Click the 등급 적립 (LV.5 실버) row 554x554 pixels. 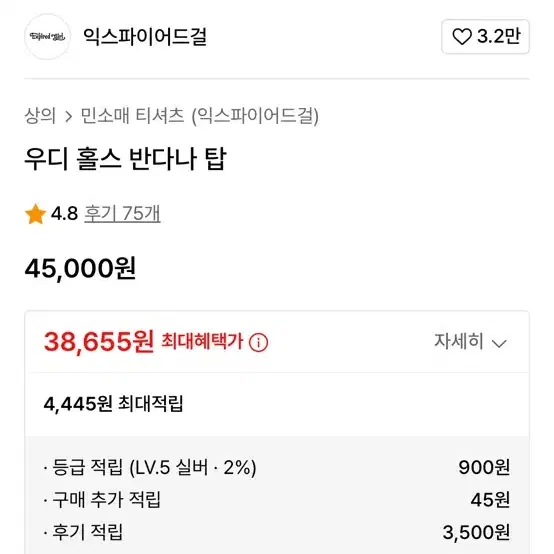(277, 467)
